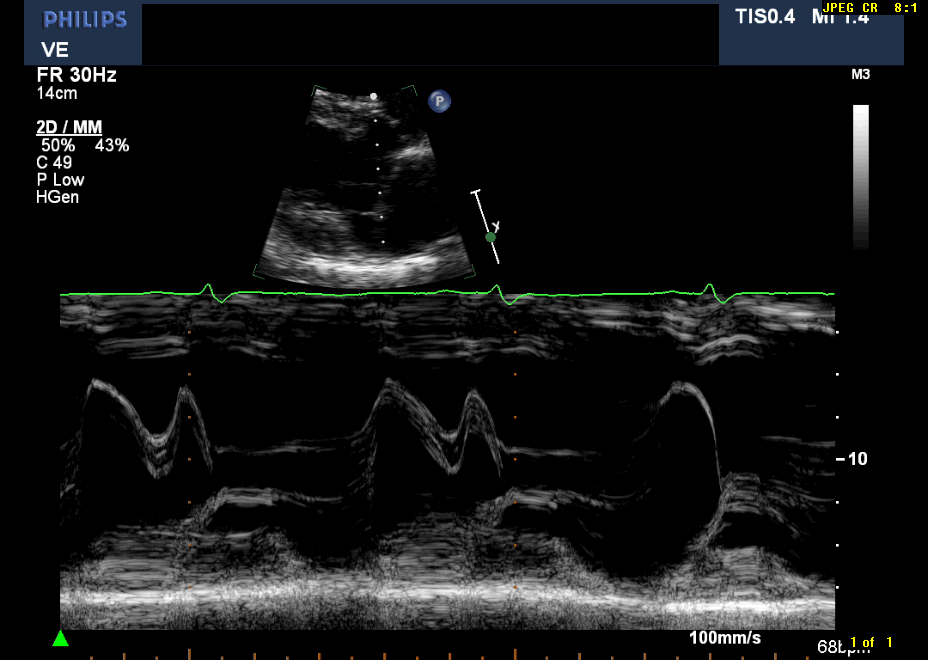Click the HGen harmonics setting
928x660 pixels.
57,197
